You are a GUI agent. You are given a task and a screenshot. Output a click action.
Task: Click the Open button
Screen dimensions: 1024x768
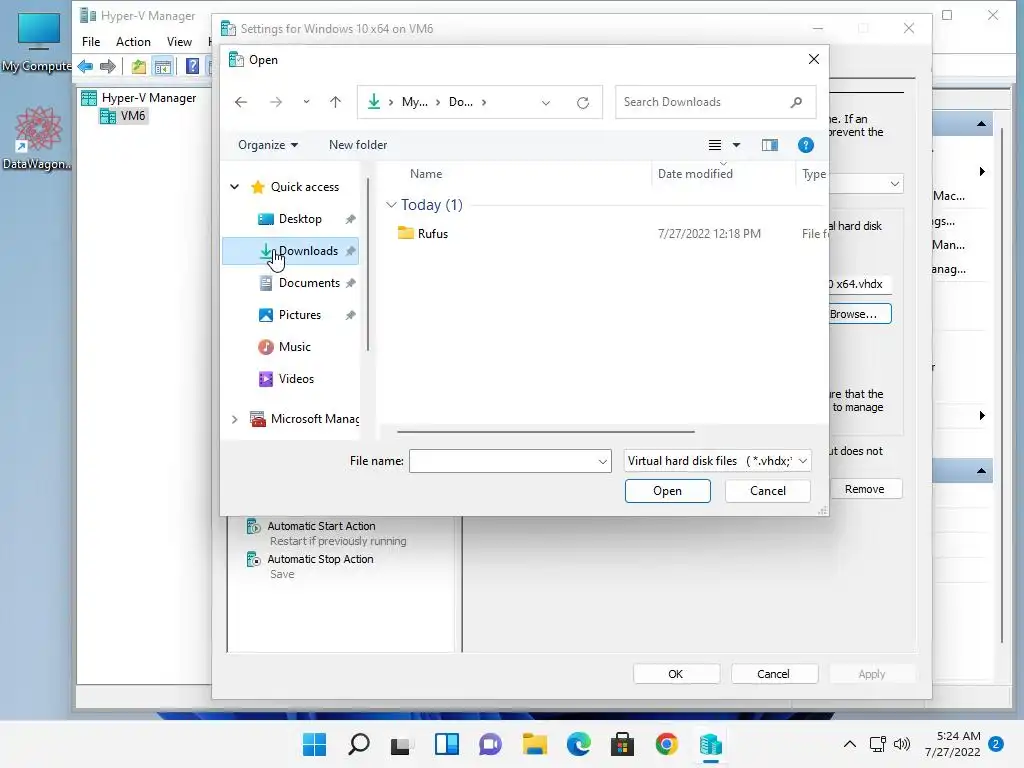pos(667,491)
